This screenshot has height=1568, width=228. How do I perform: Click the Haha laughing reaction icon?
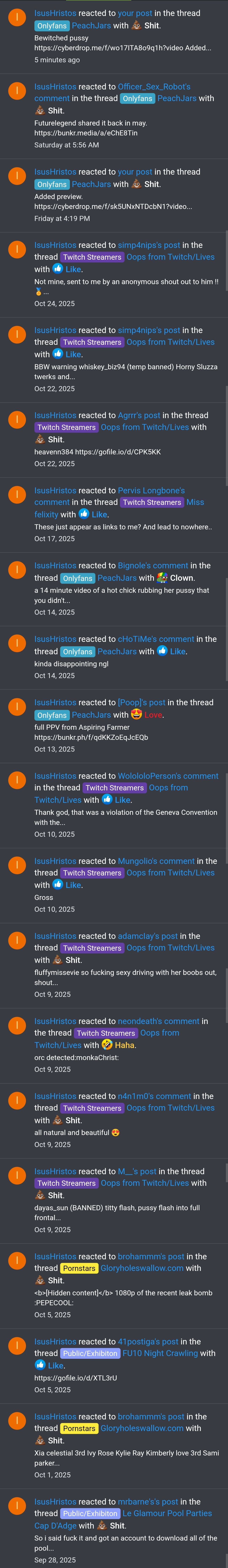pos(107,1044)
